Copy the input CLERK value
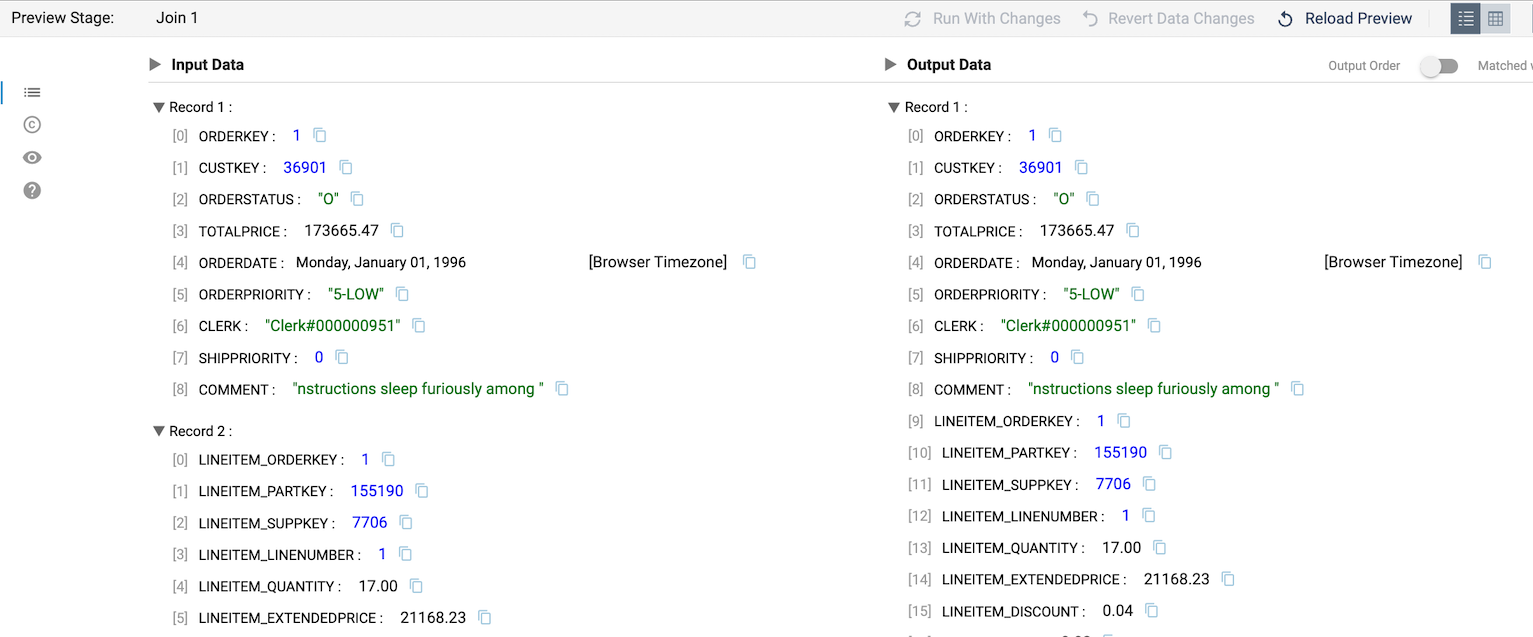The height and width of the screenshot is (637, 1533). 419,326
